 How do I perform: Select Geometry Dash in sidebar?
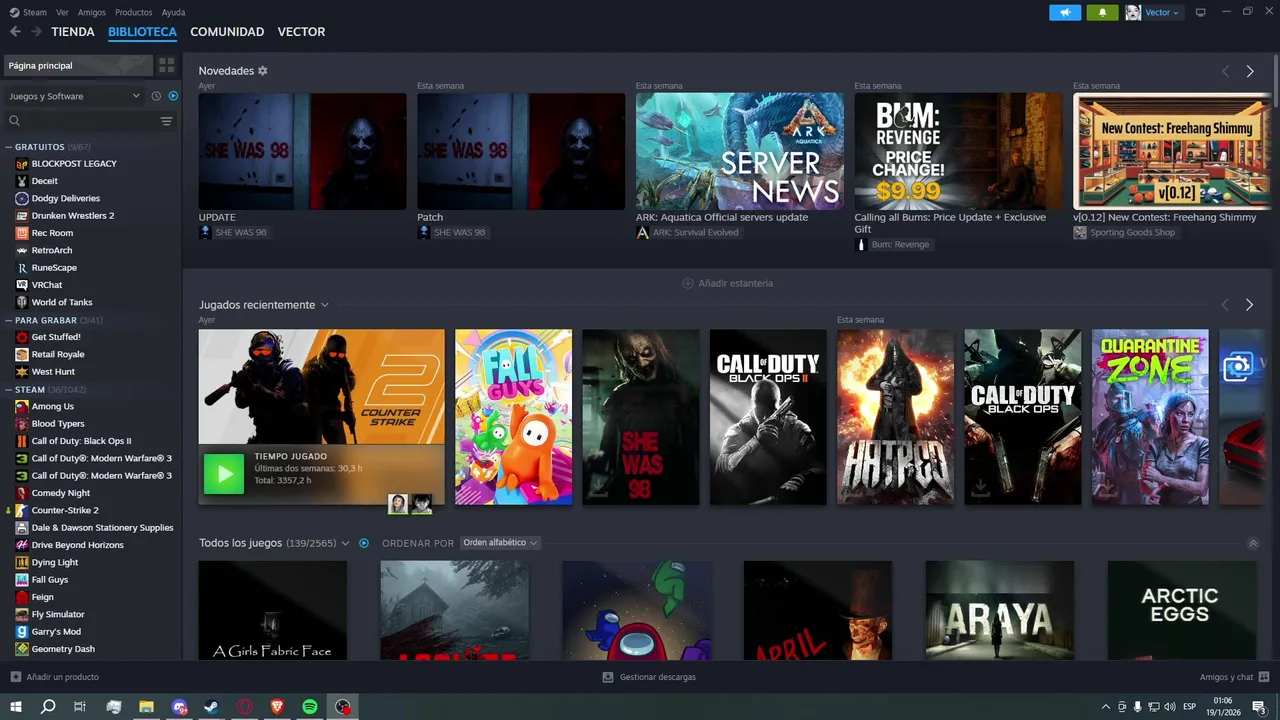tap(63, 649)
